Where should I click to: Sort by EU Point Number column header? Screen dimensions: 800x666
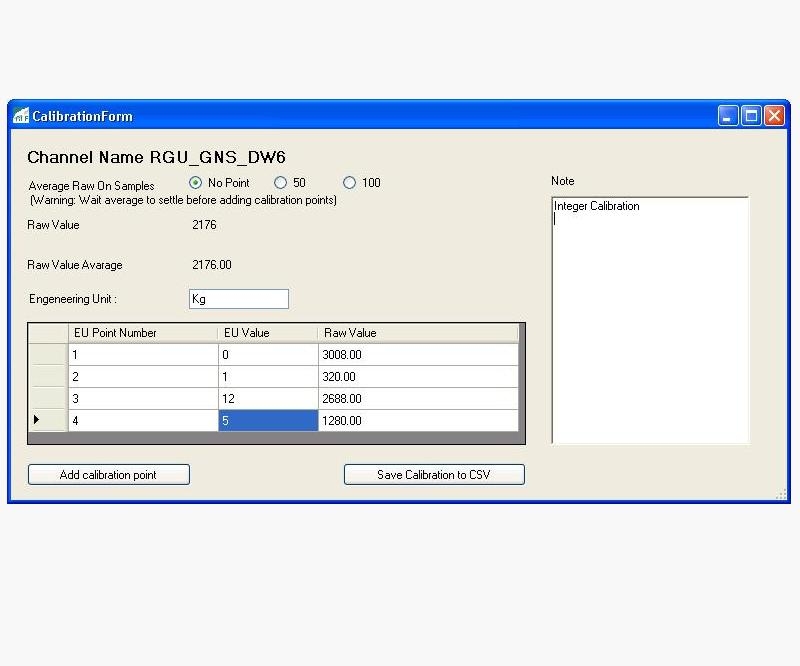pos(142,333)
